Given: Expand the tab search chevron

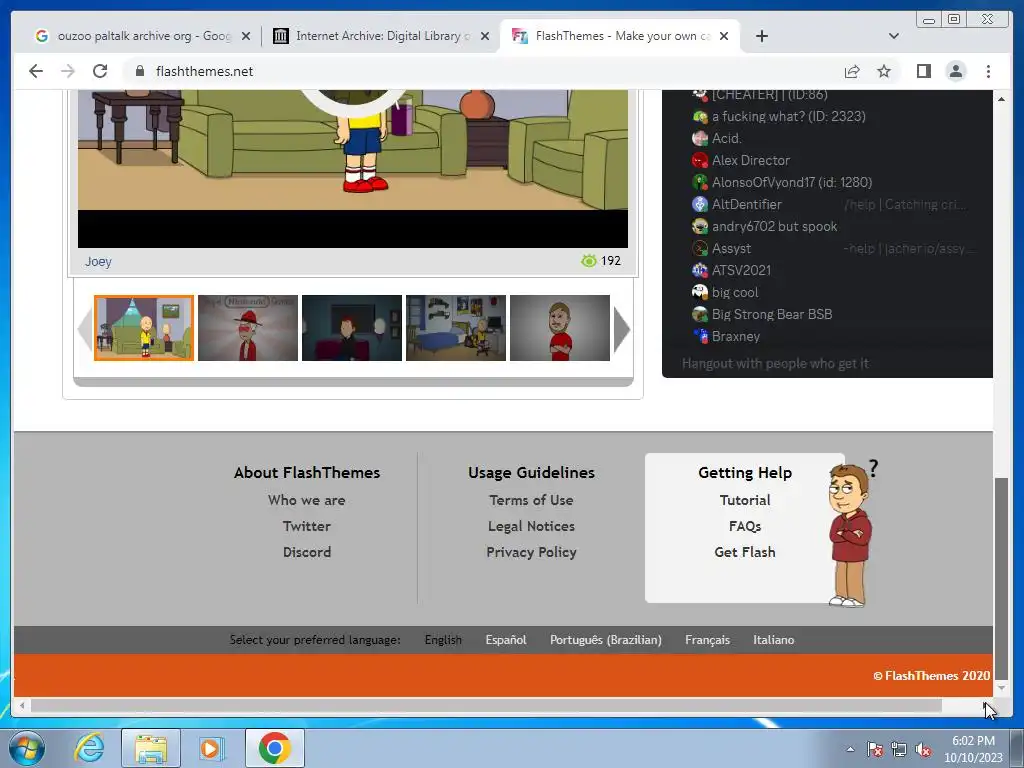Looking at the screenshot, I should tap(894, 36).
